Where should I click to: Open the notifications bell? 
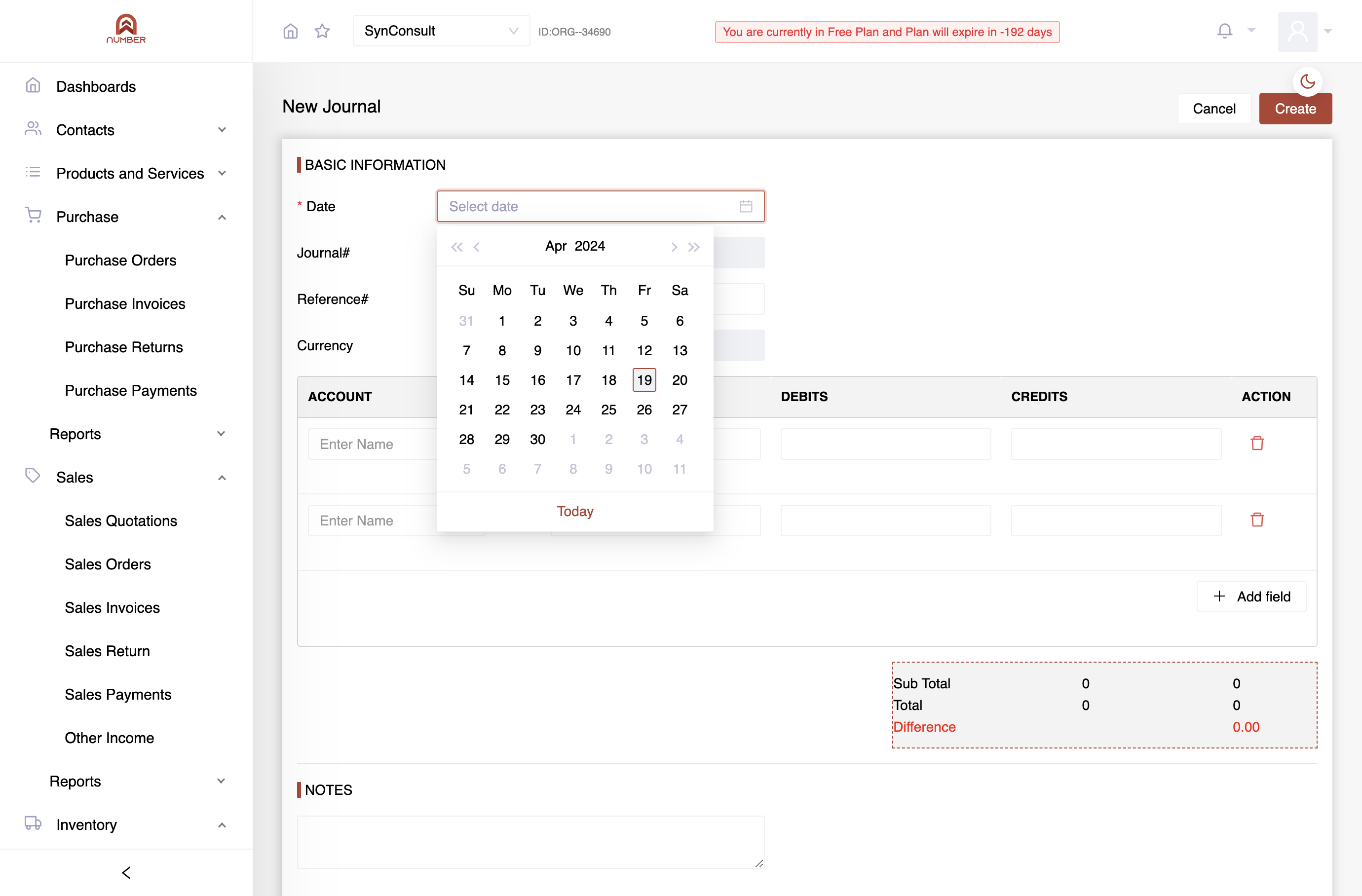pyautogui.click(x=1225, y=31)
